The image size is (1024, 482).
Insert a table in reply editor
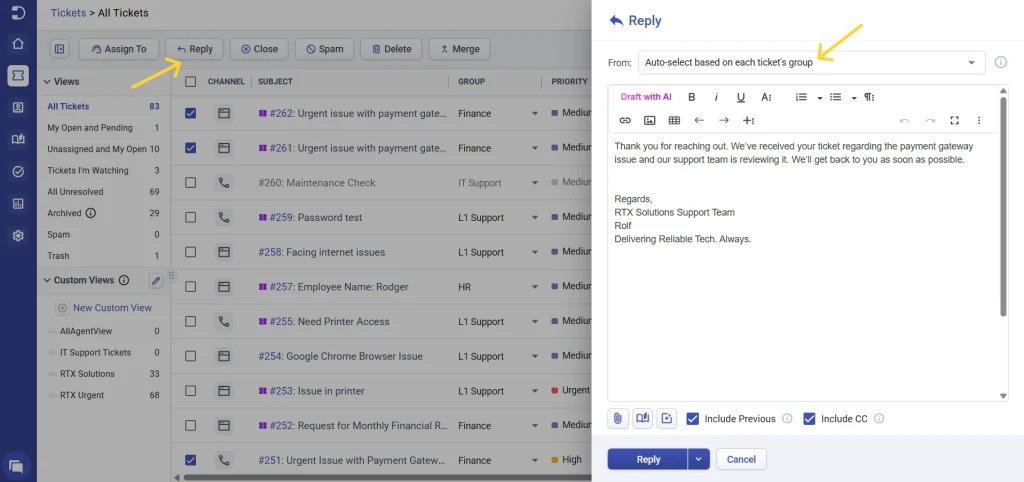tap(674, 120)
